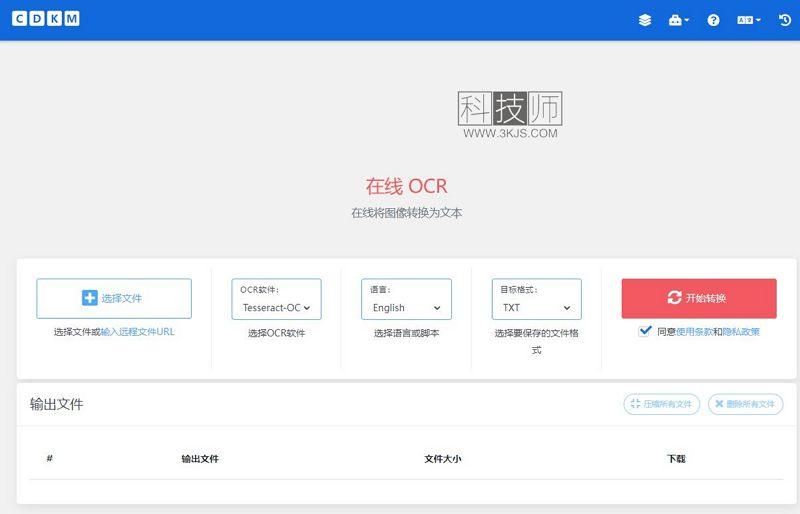
Task: Open the stacked layers icon in header
Action: [x=645, y=20]
